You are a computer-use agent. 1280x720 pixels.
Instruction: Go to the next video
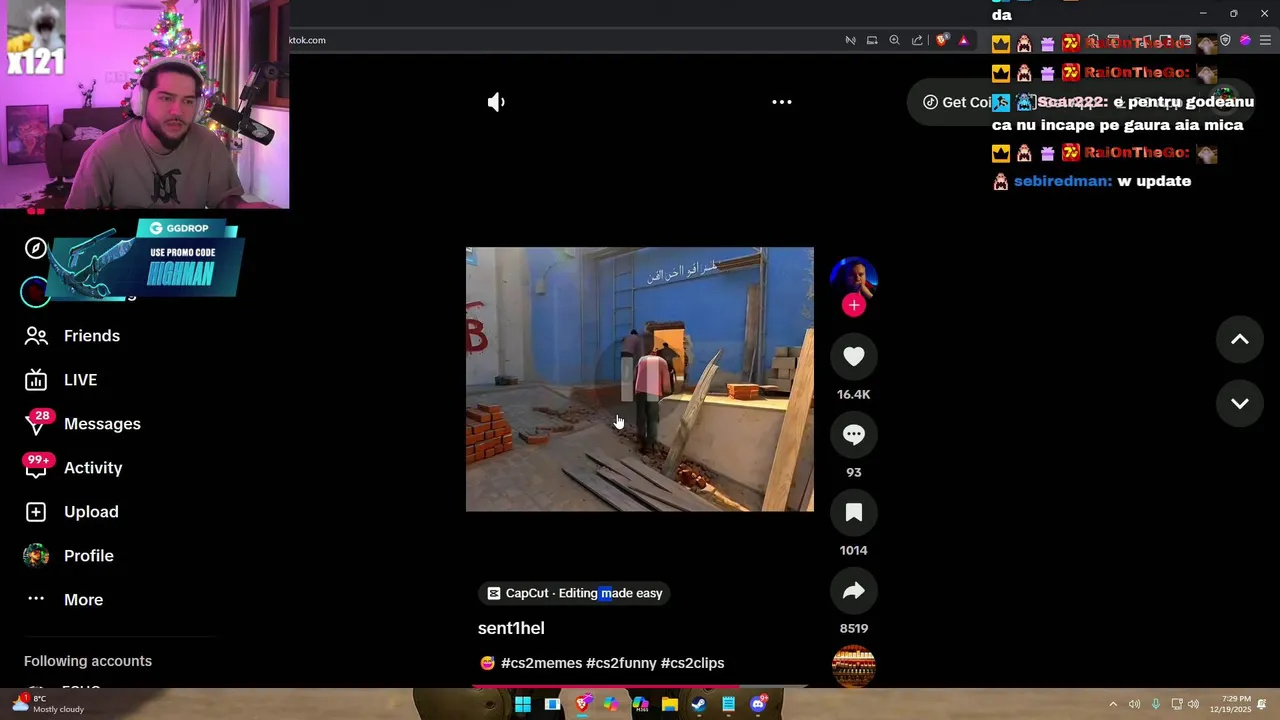1240,403
